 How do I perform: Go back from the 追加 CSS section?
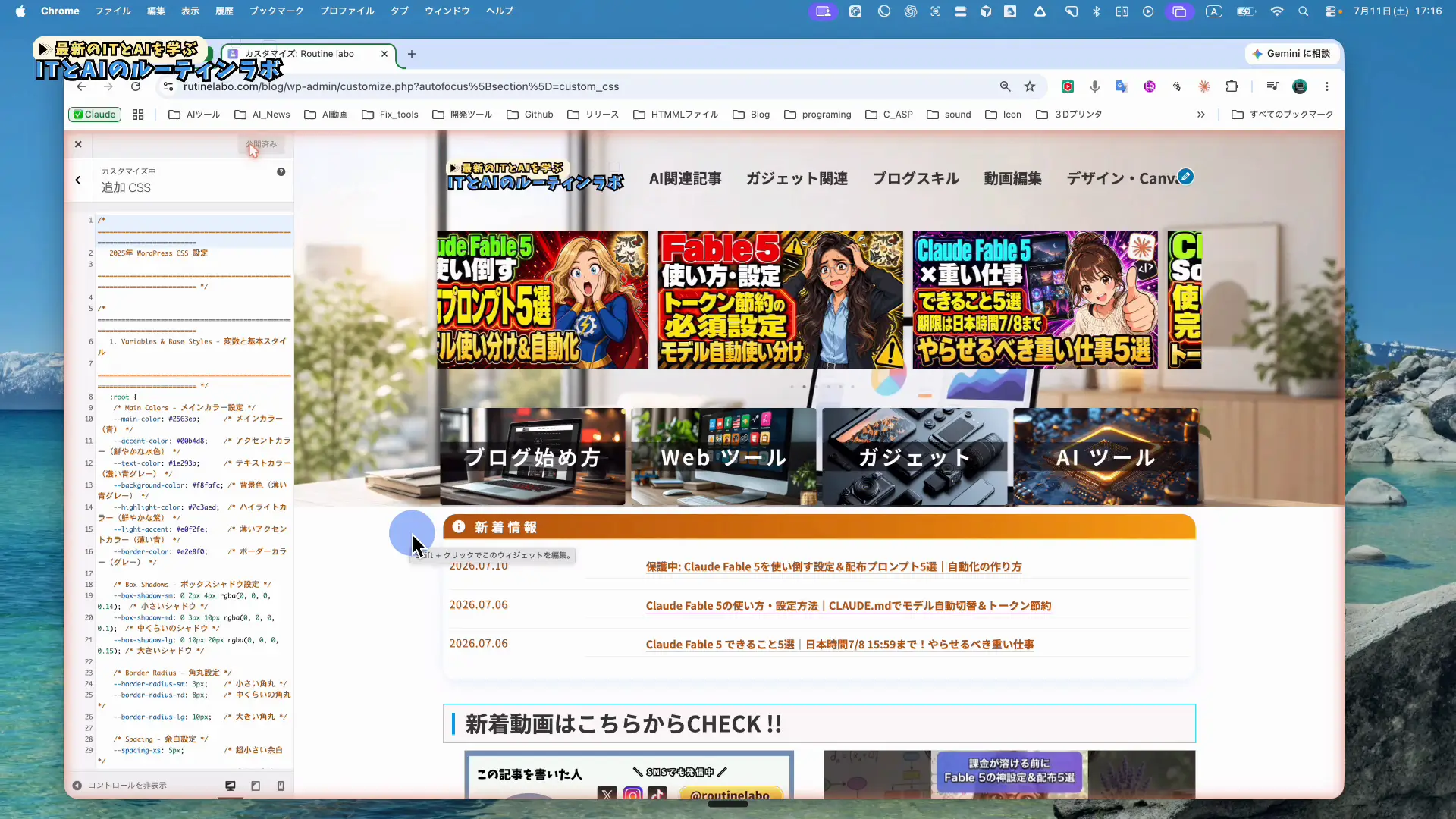[78, 180]
